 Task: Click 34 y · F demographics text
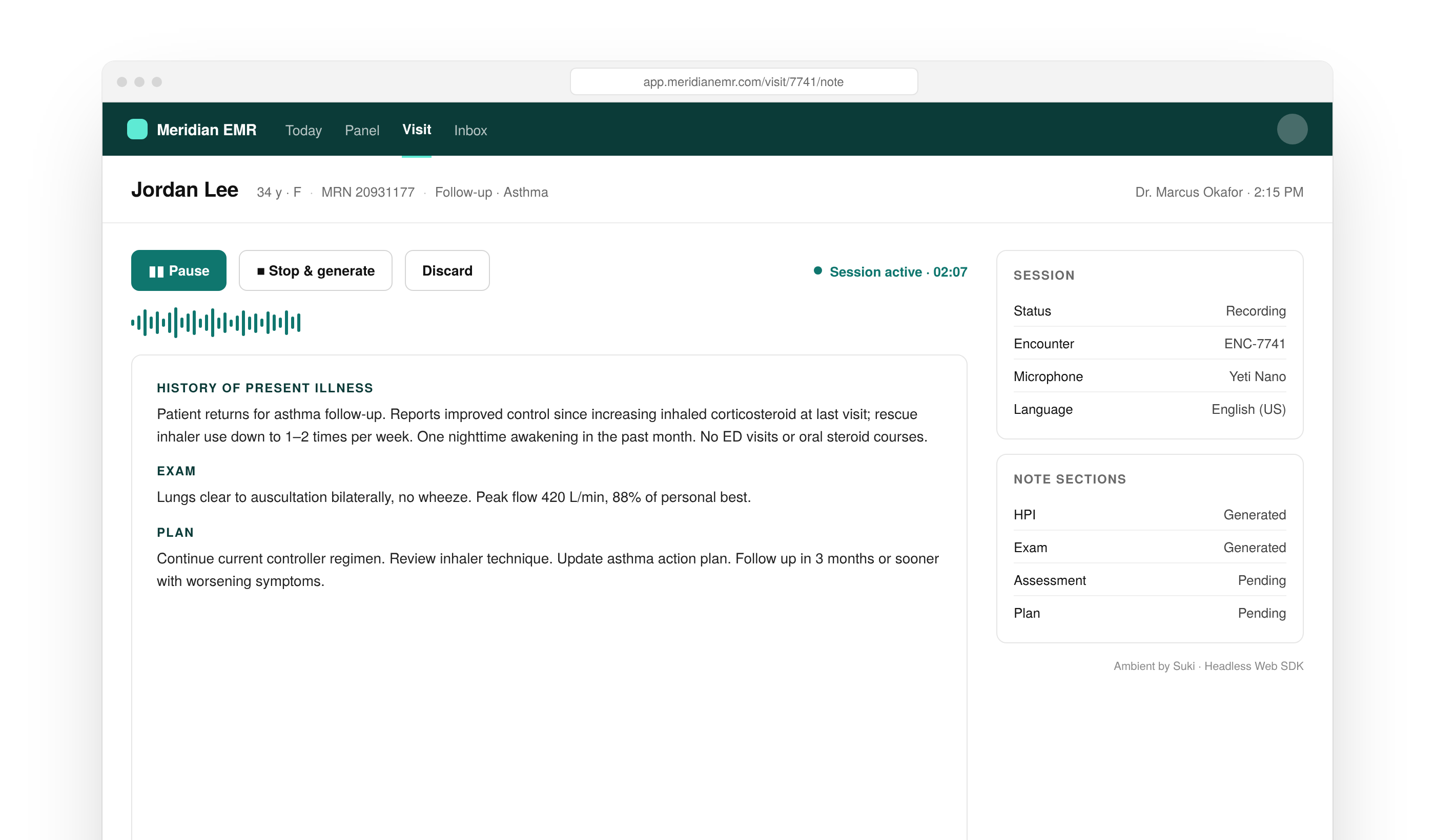[279, 193]
